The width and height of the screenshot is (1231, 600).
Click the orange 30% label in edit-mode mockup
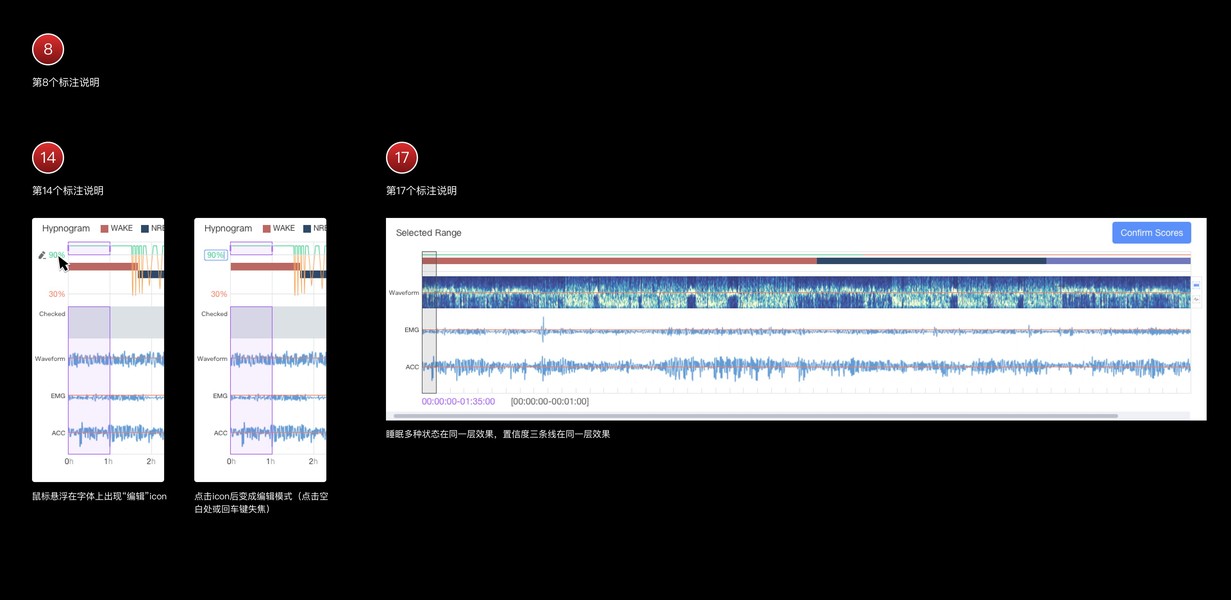coord(219,294)
